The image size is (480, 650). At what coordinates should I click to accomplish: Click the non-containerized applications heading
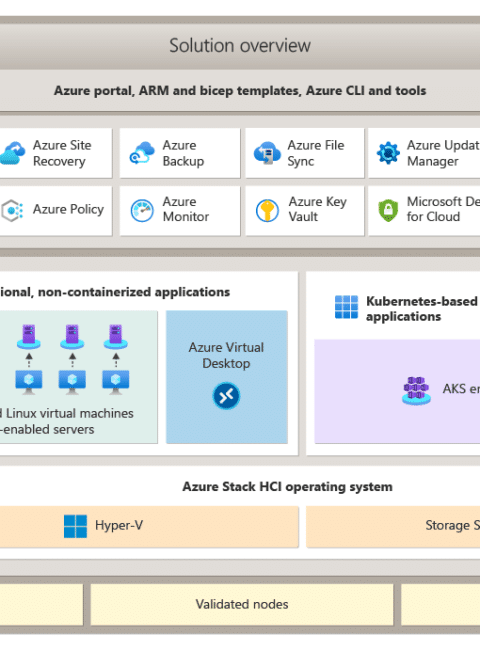point(115,292)
